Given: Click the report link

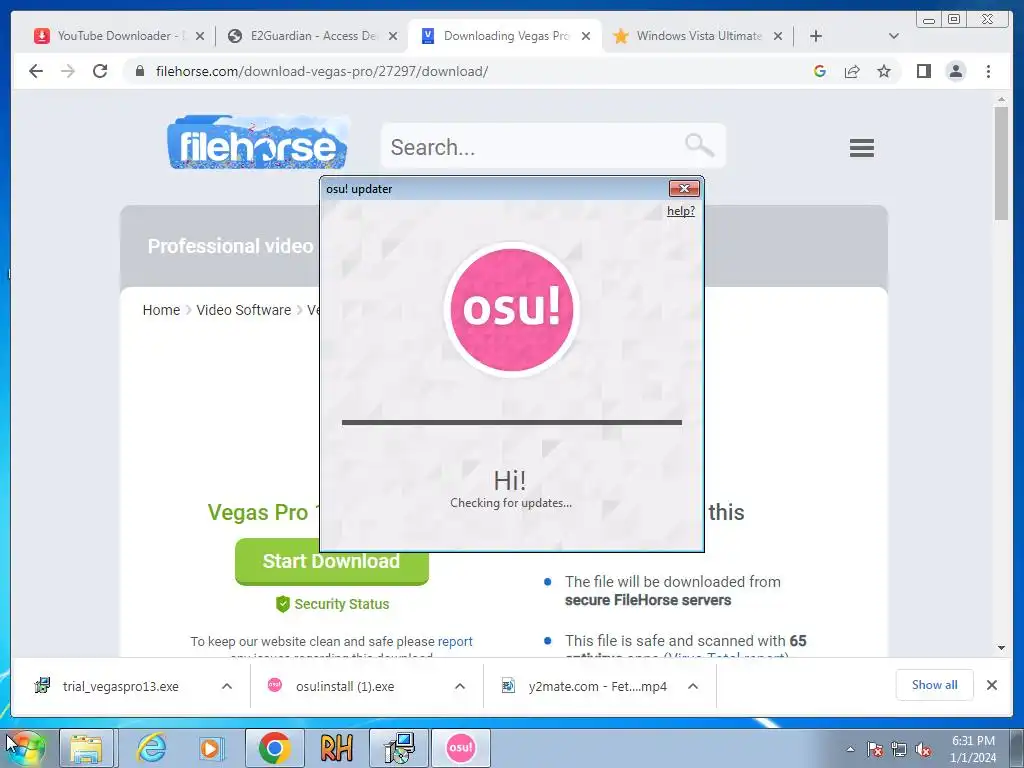Looking at the screenshot, I should 455,641.
